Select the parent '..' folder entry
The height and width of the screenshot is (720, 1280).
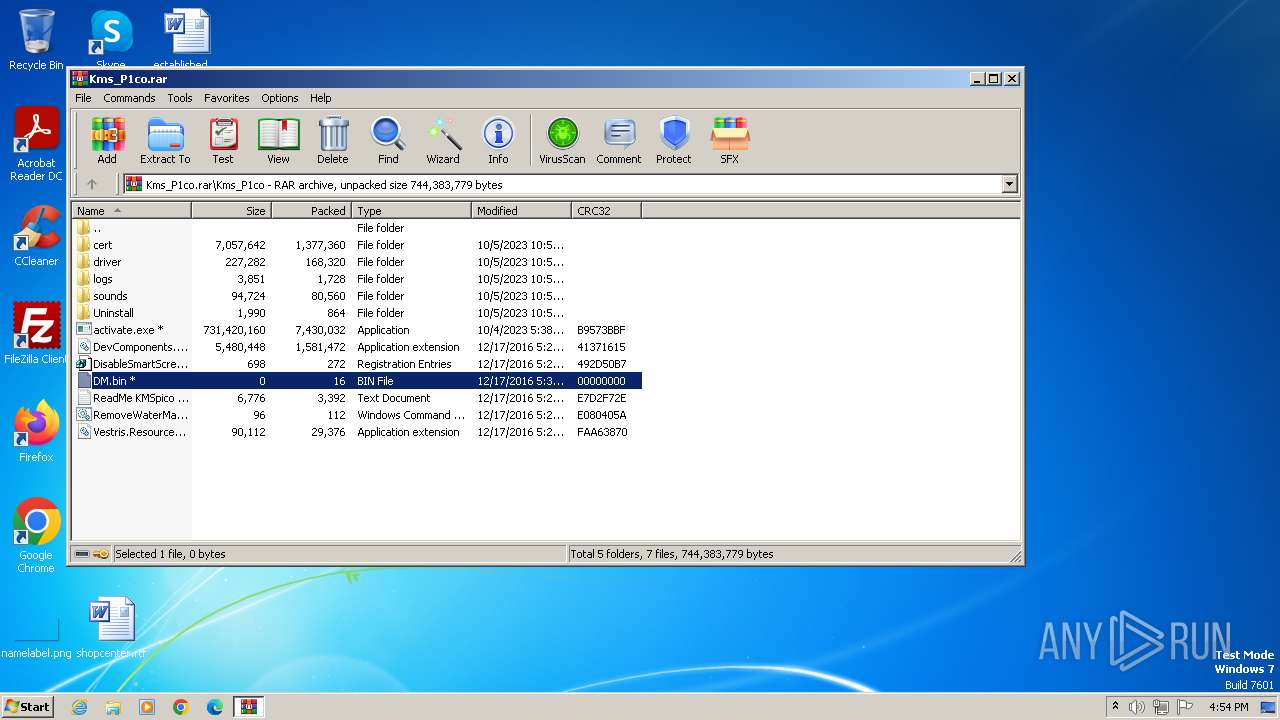tap(357, 228)
